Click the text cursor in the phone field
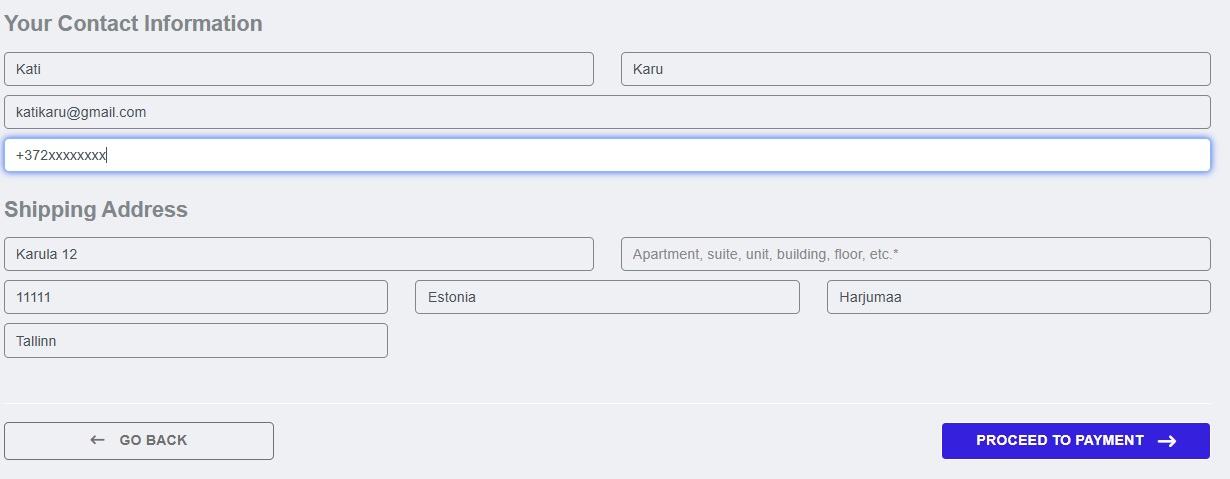This screenshot has height=479, width=1230. pos(107,155)
